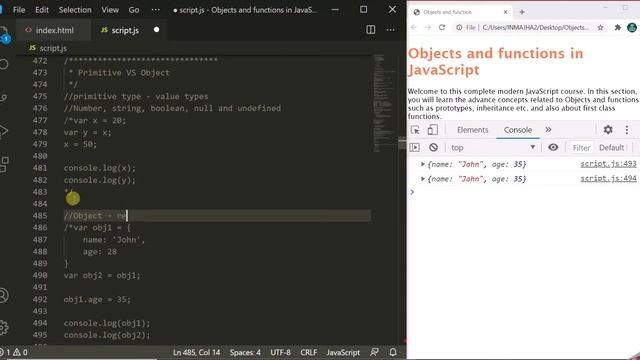Click the editor minimap
This screenshot has height=360, width=640.
point(384,103)
